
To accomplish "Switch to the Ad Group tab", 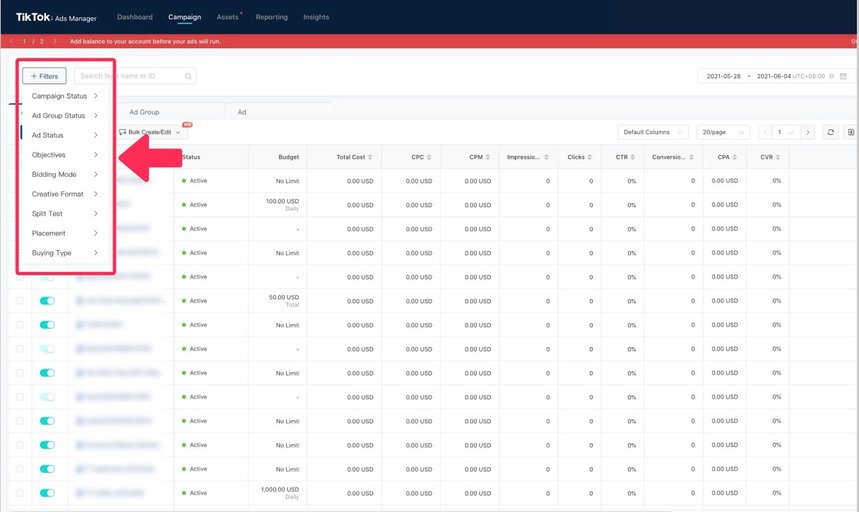I will 144,112.
